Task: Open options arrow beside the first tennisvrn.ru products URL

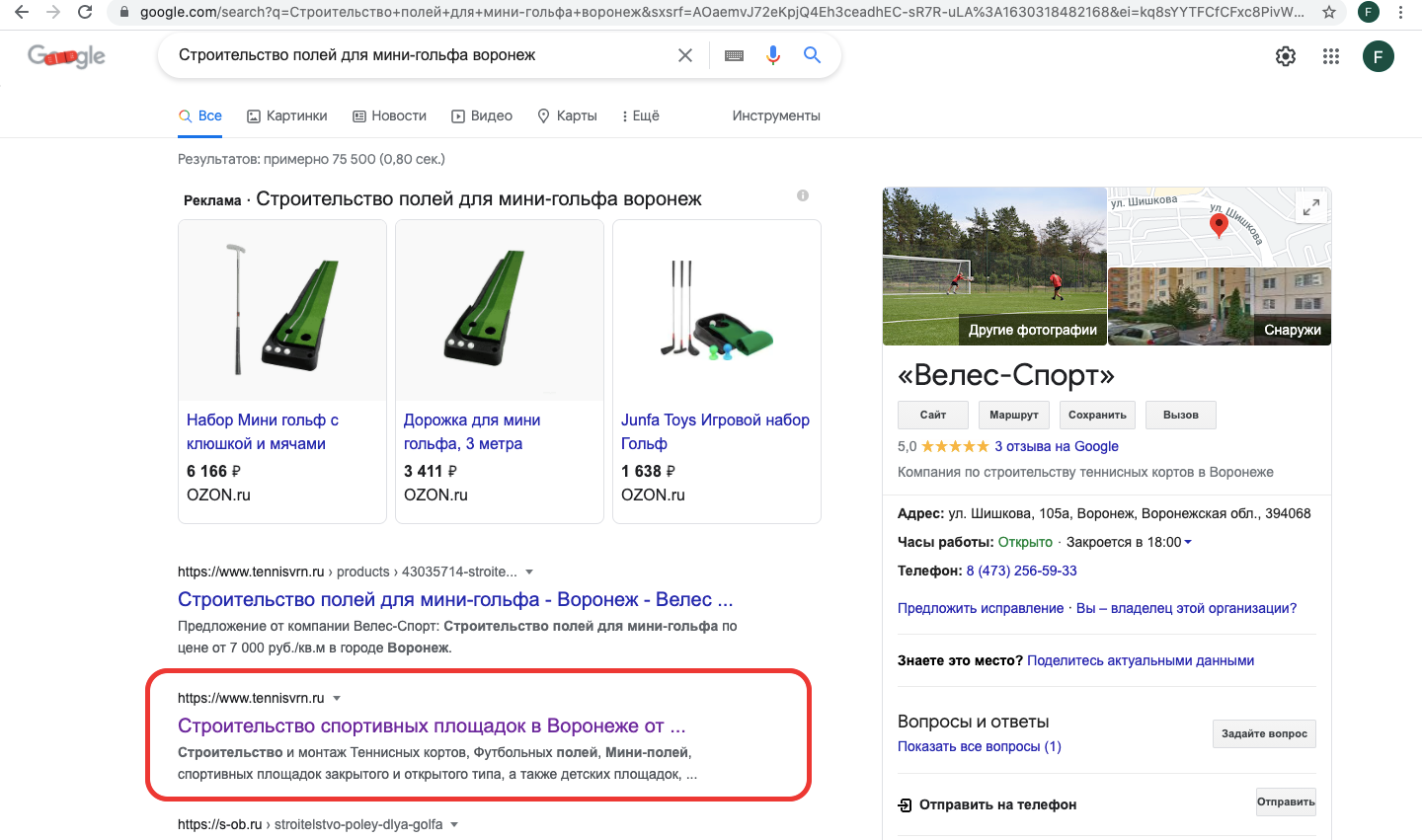Action: point(529,573)
